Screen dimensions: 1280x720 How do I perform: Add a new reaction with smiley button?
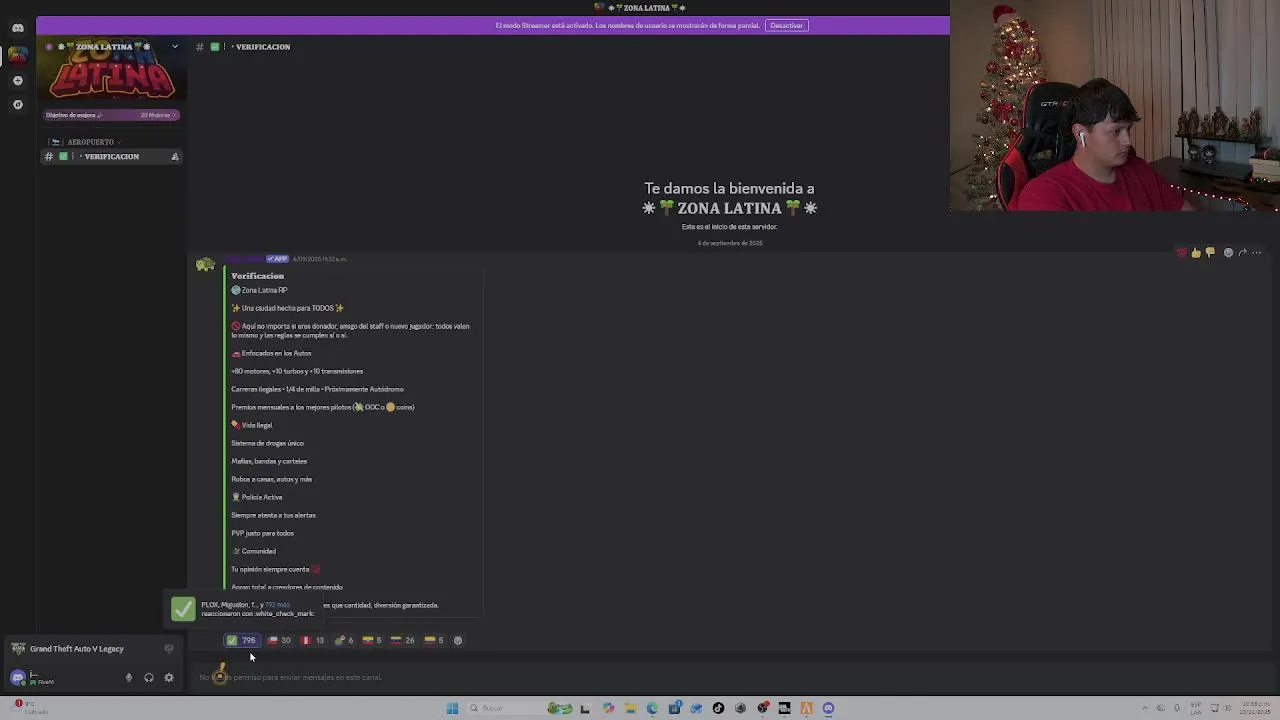(458, 640)
